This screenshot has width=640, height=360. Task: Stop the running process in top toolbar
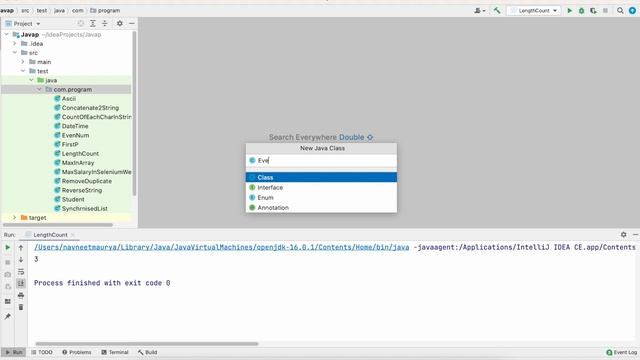(605, 11)
